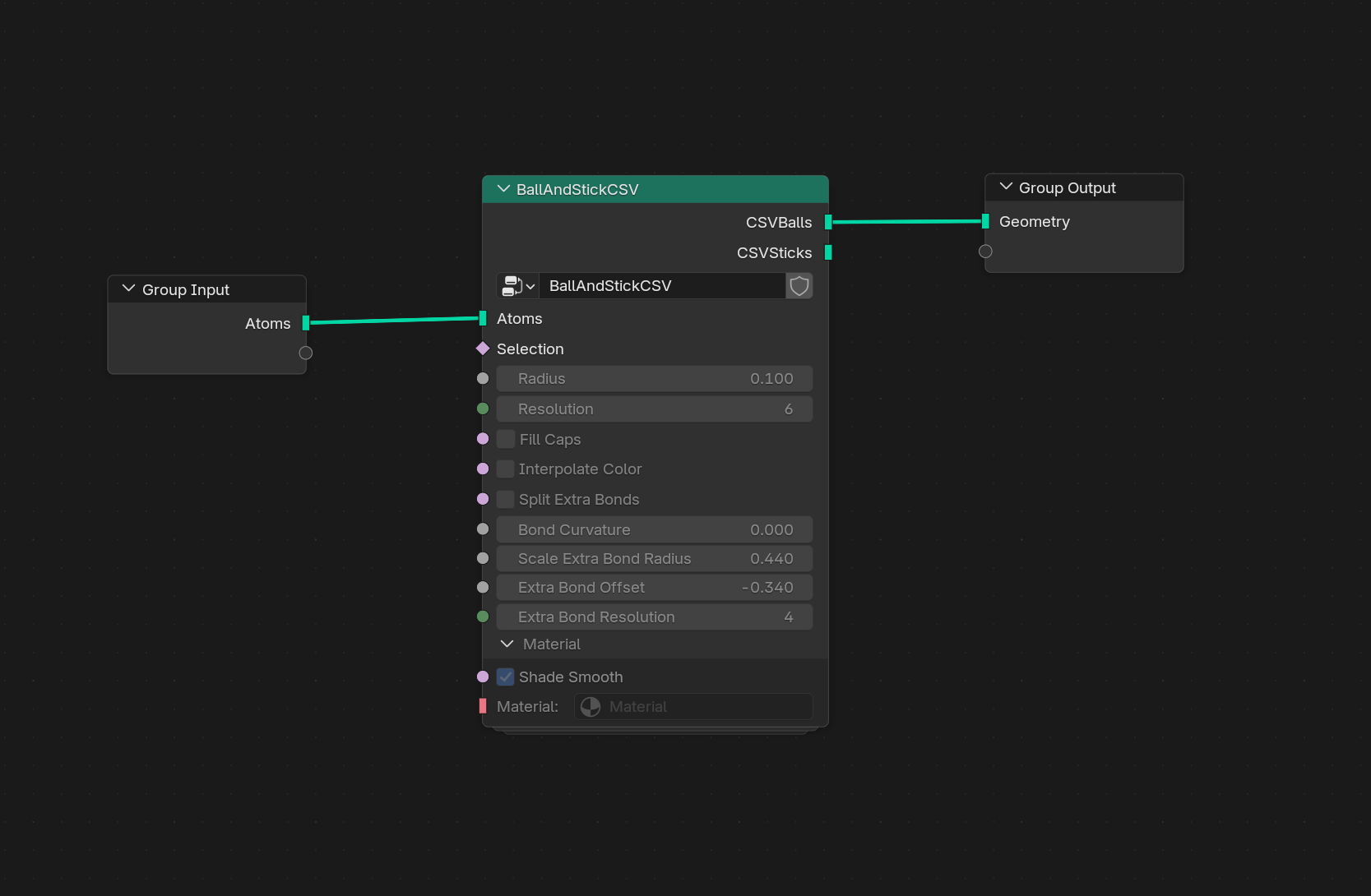Select the BallAndStickCSV node header
1371x896 pixels.
tap(655, 189)
